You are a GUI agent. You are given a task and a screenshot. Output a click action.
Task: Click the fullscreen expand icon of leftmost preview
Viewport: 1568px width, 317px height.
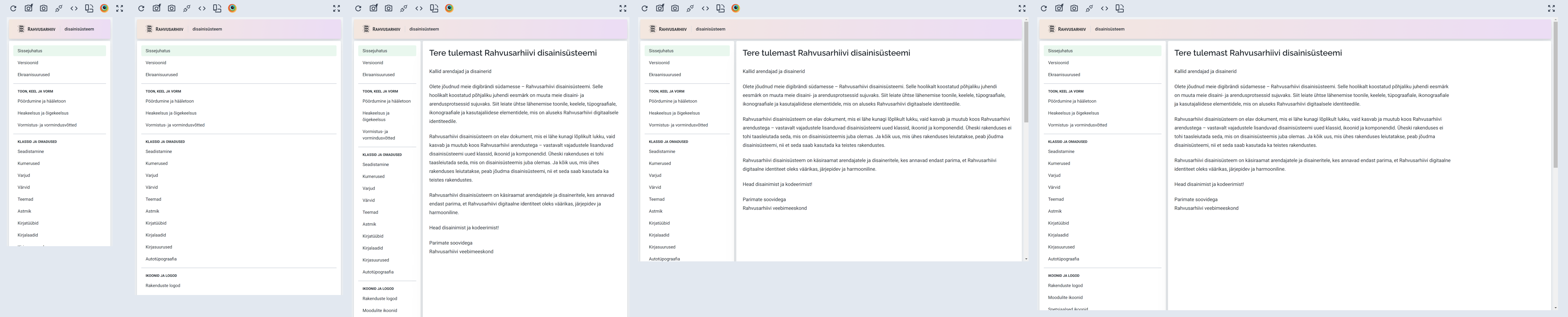pyautogui.click(x=119, y=8)
